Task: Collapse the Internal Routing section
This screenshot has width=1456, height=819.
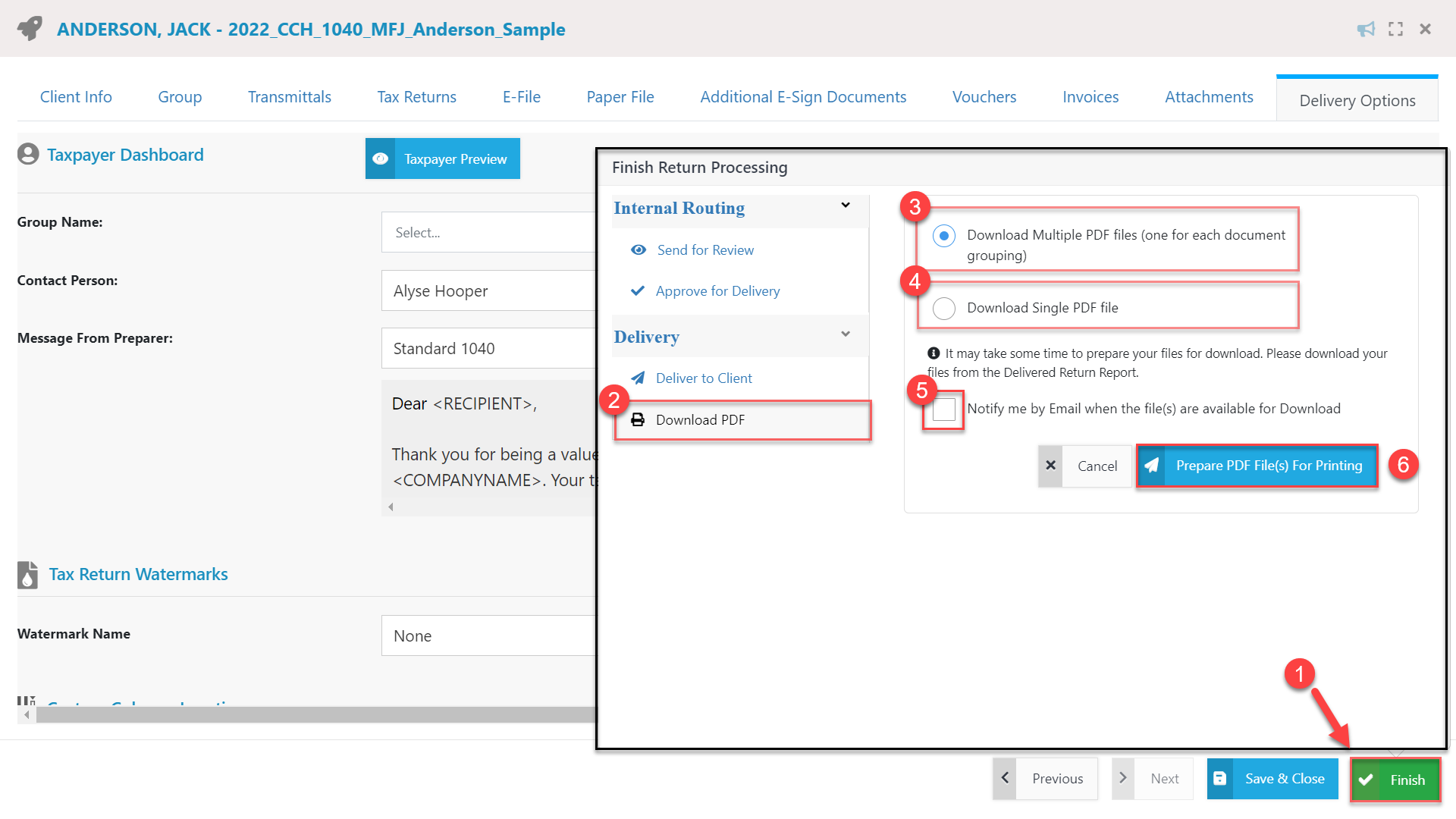Action: tap(846, 206)
